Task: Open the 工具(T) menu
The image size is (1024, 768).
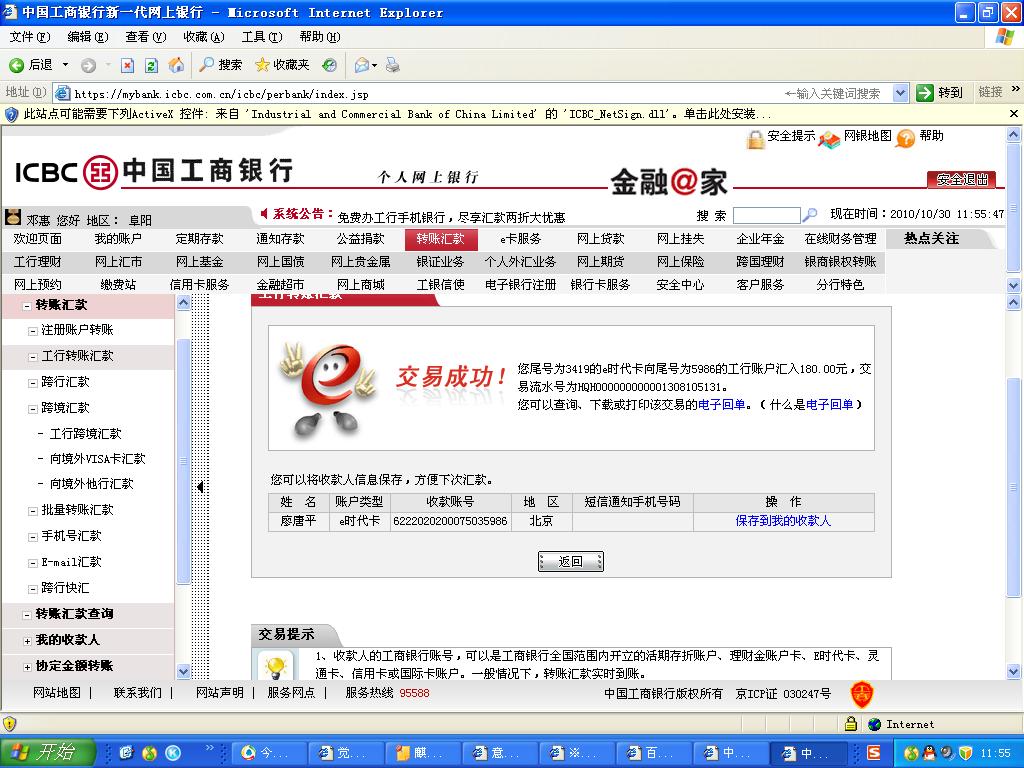Action: point(261,37)
